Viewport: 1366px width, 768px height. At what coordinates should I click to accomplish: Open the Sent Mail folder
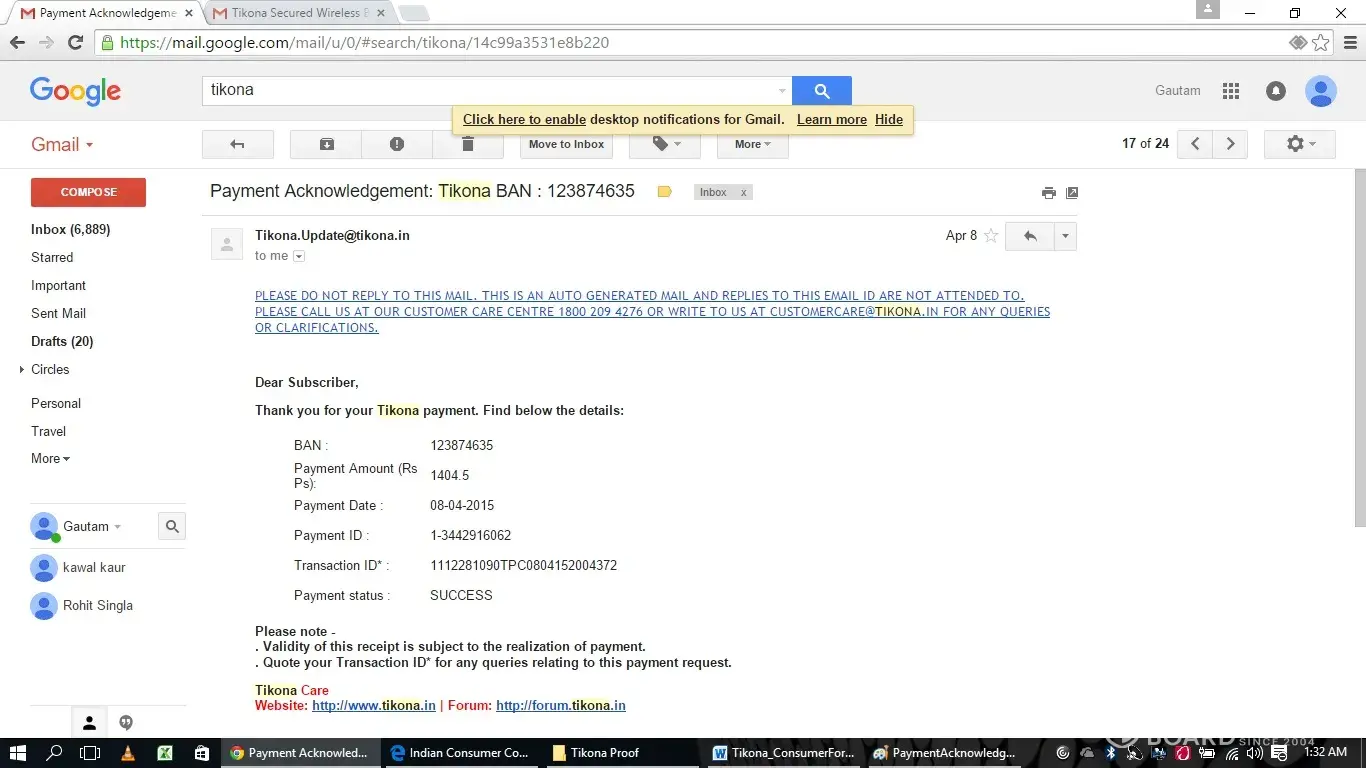coord(58,313)
